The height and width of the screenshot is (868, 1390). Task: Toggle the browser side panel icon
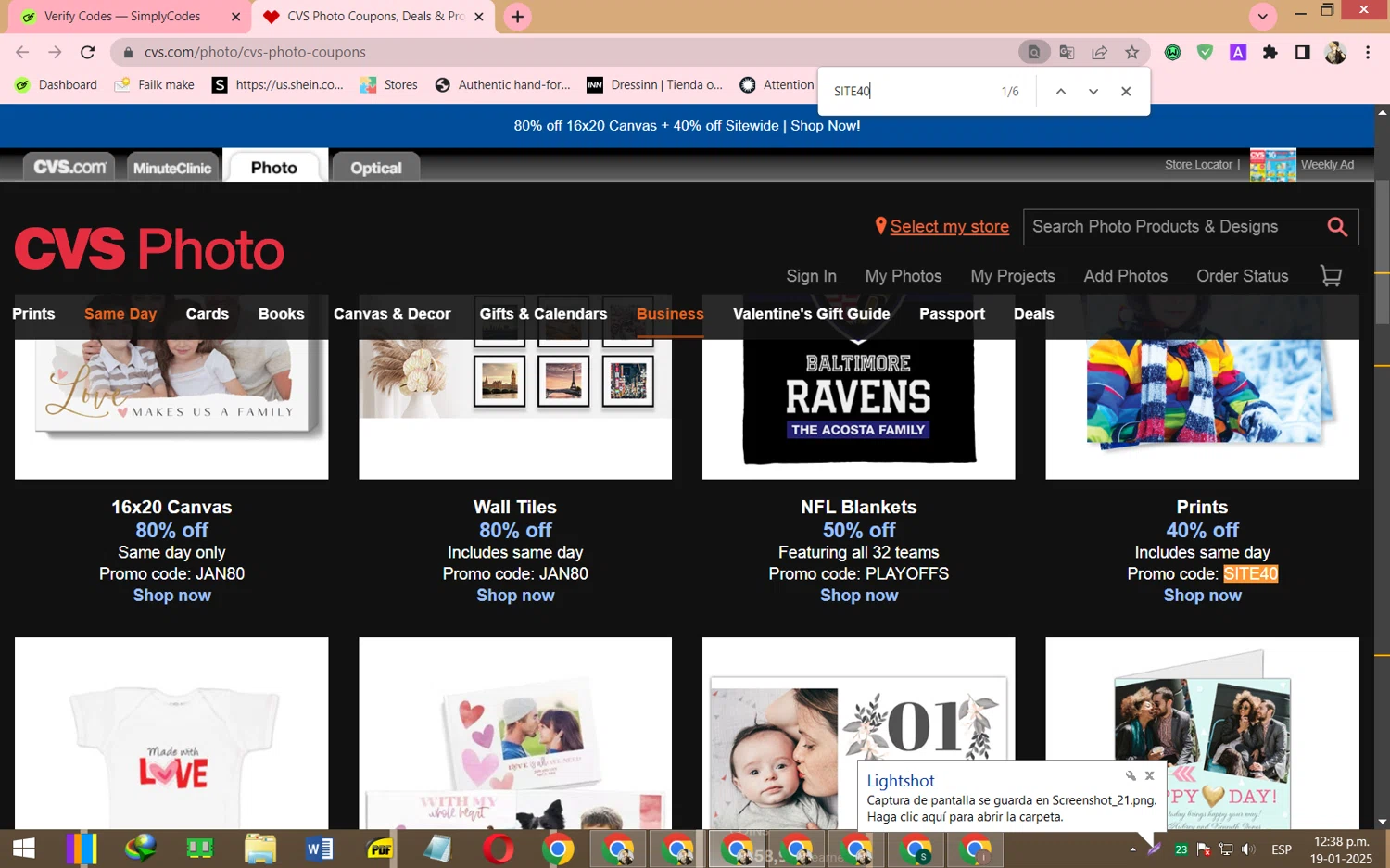point(1302,52)
